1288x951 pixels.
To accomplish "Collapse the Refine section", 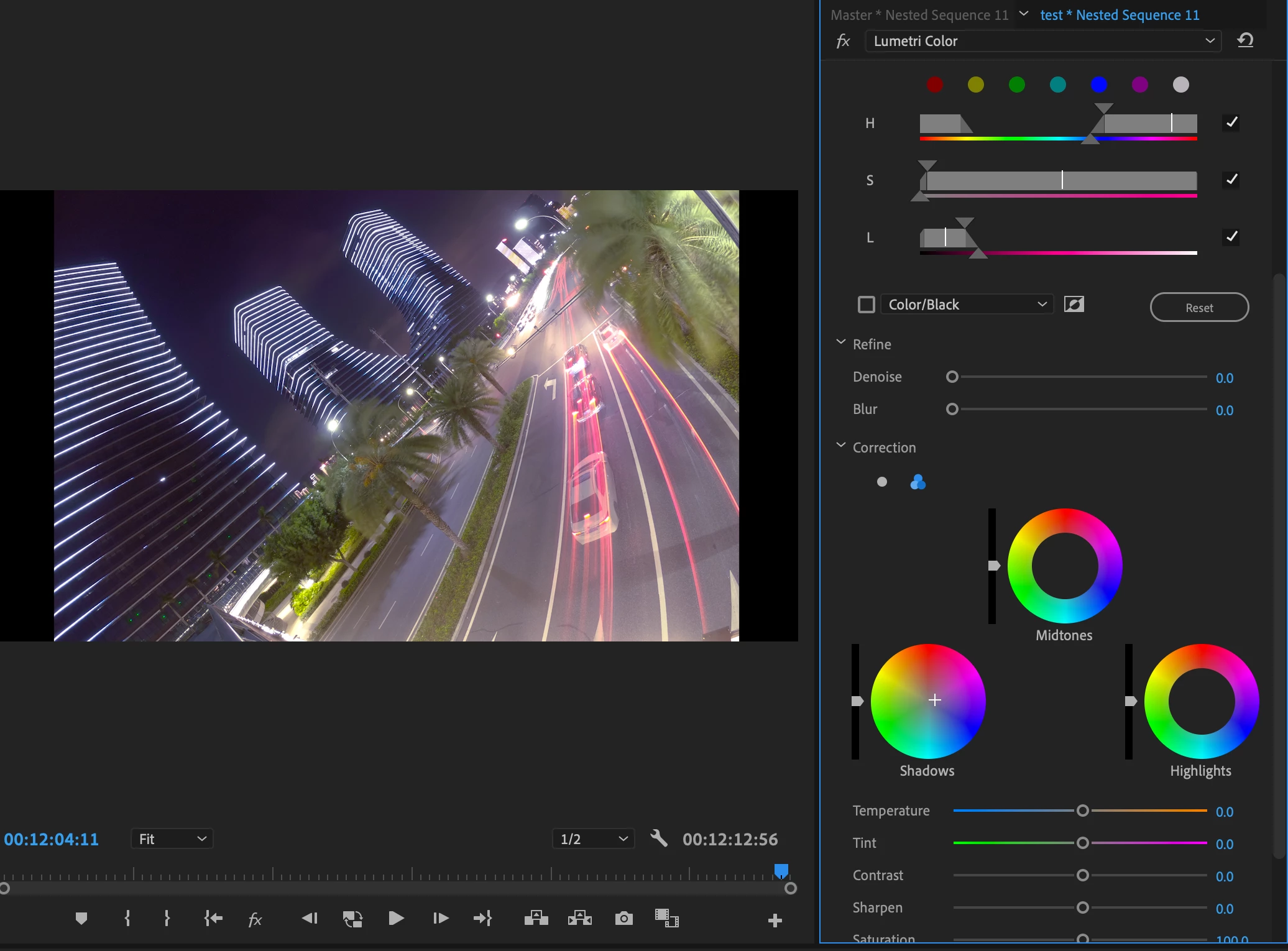I will tap(841, 343).
